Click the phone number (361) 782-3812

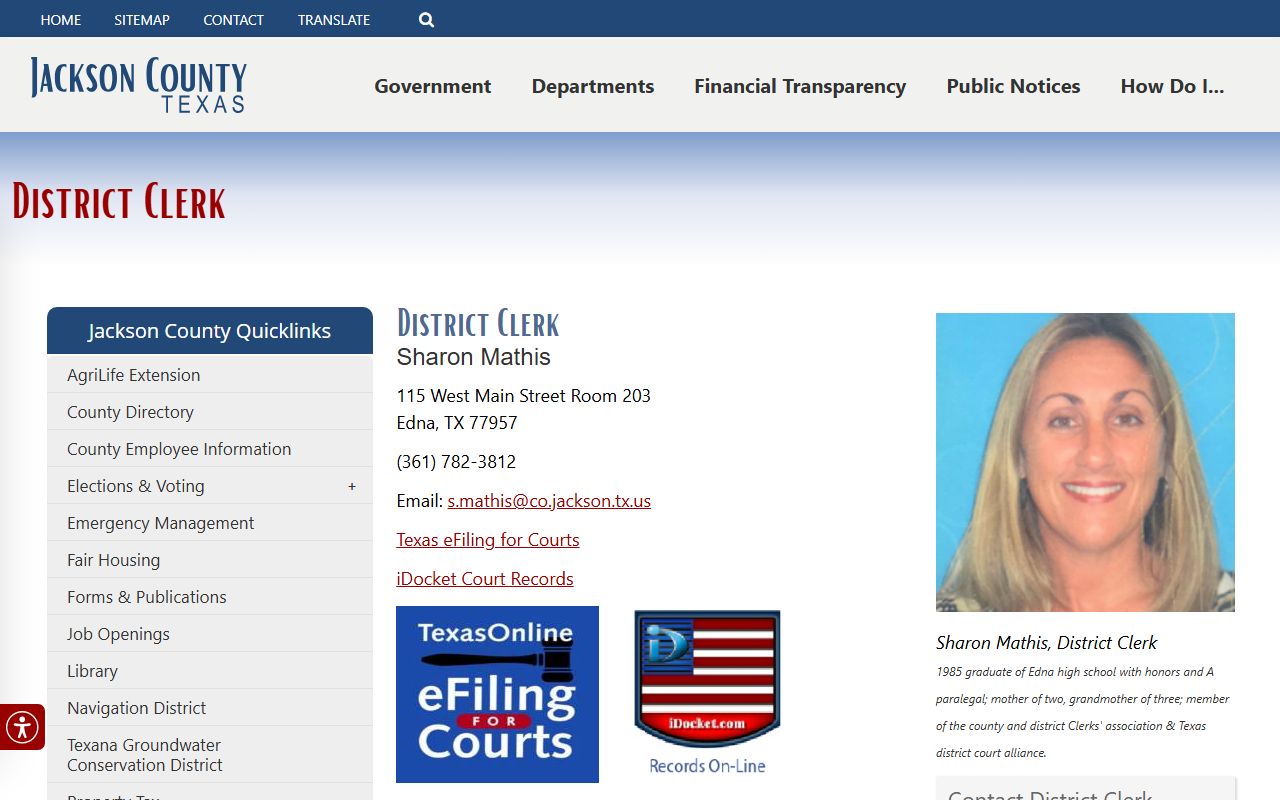[456, 462]
